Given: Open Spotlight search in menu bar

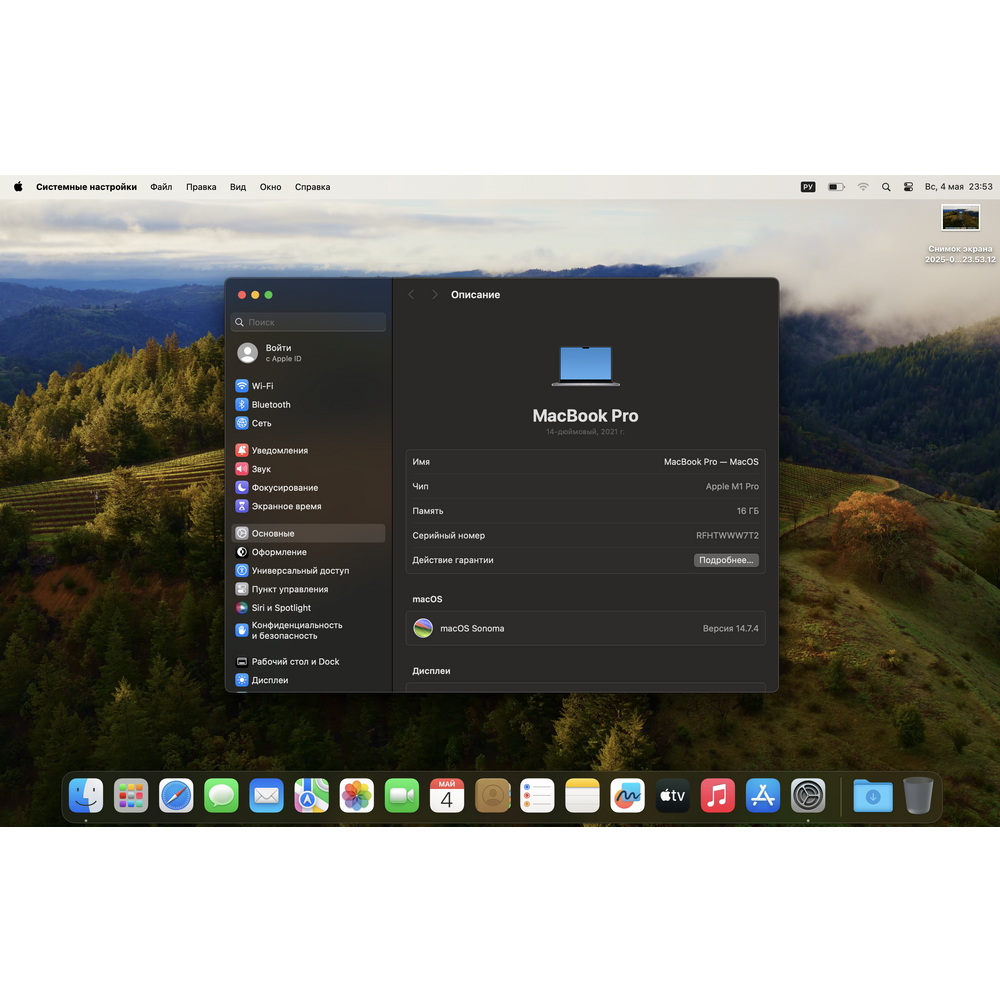Looking at the screenshot, I should pyautogui.click(x=886, y=187).
